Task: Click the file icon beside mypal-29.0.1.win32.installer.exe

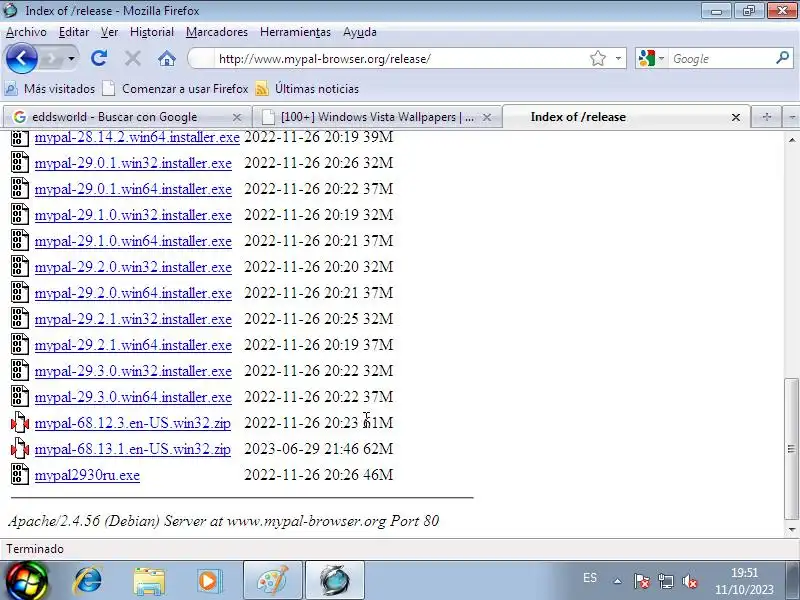Action: 20,163
